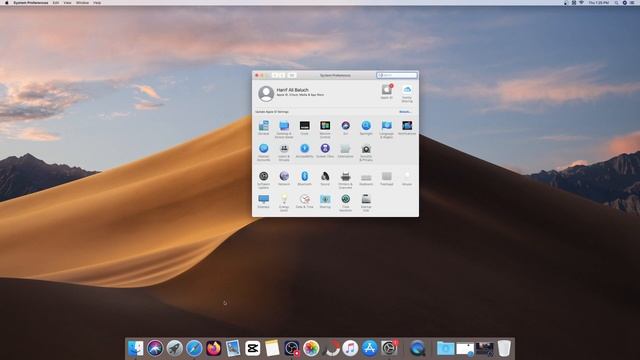Open Software Update preferences
Image resolution: width=640 pixels, height=360 pixels.
[x=264, y=179]
